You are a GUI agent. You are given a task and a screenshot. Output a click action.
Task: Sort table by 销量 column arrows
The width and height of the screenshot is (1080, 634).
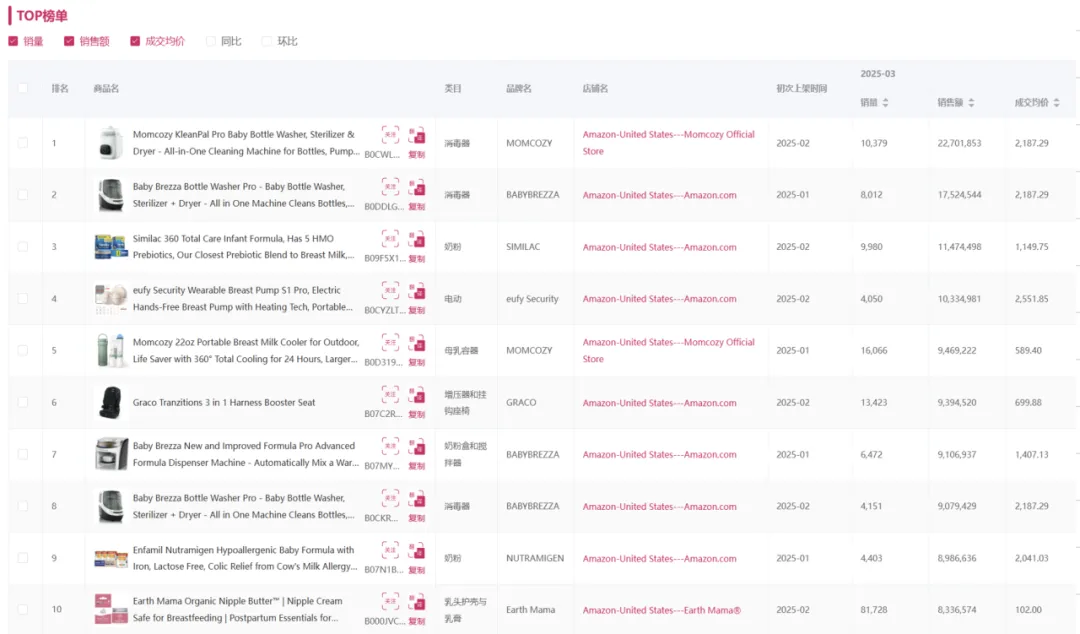[885, 103]
